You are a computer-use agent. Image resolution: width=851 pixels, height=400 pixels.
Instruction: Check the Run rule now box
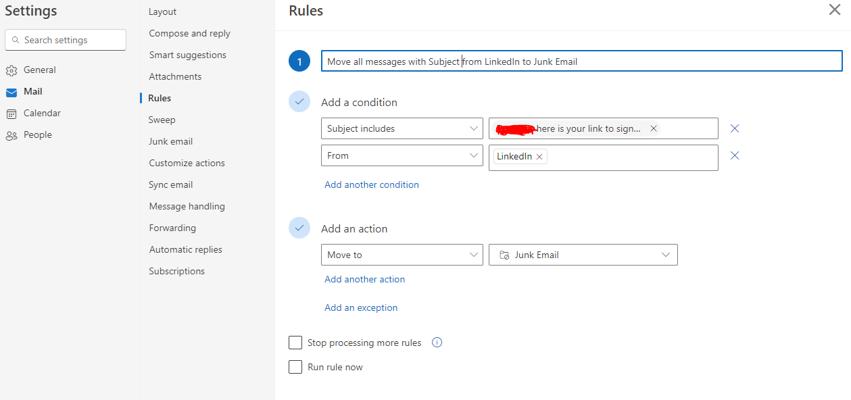(x=295, y=367)
